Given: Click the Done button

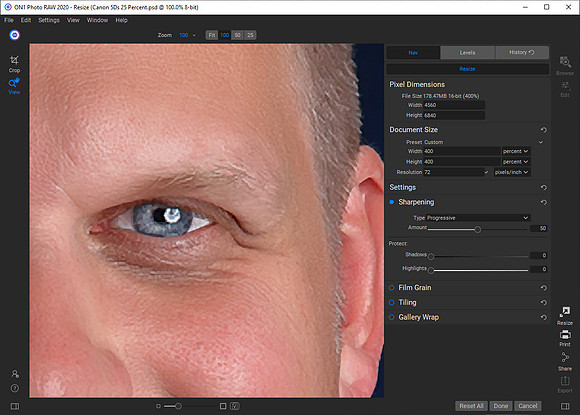Looking at the screenshot, I should point(501,406).
